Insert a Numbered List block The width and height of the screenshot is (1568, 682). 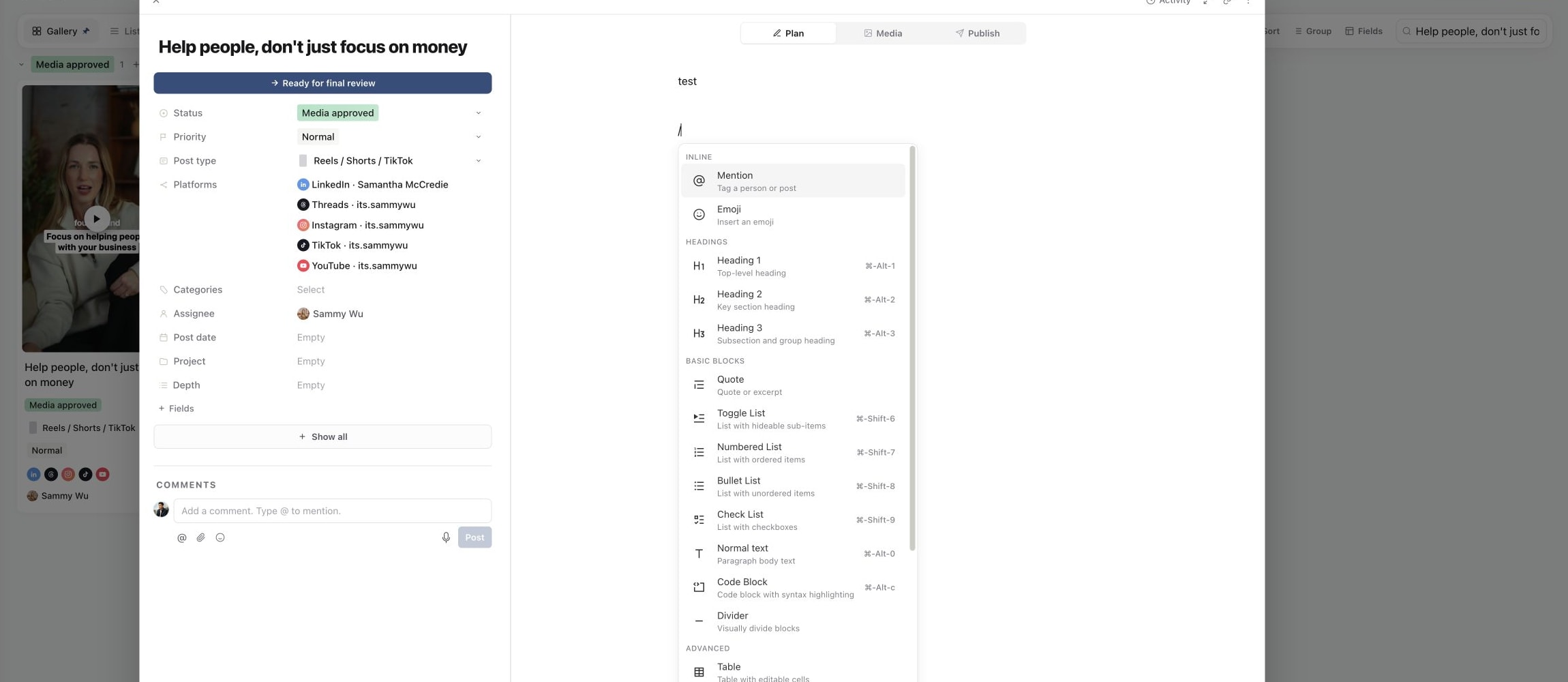793,453
